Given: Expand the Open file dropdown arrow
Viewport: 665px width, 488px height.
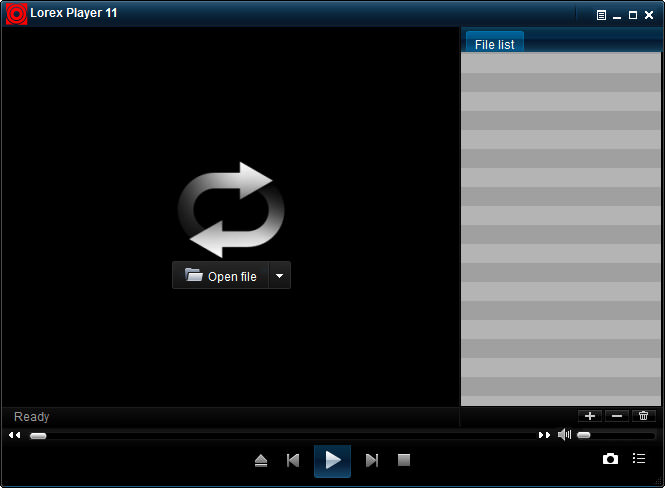Looking at the screenshot, I should point(279,276).
